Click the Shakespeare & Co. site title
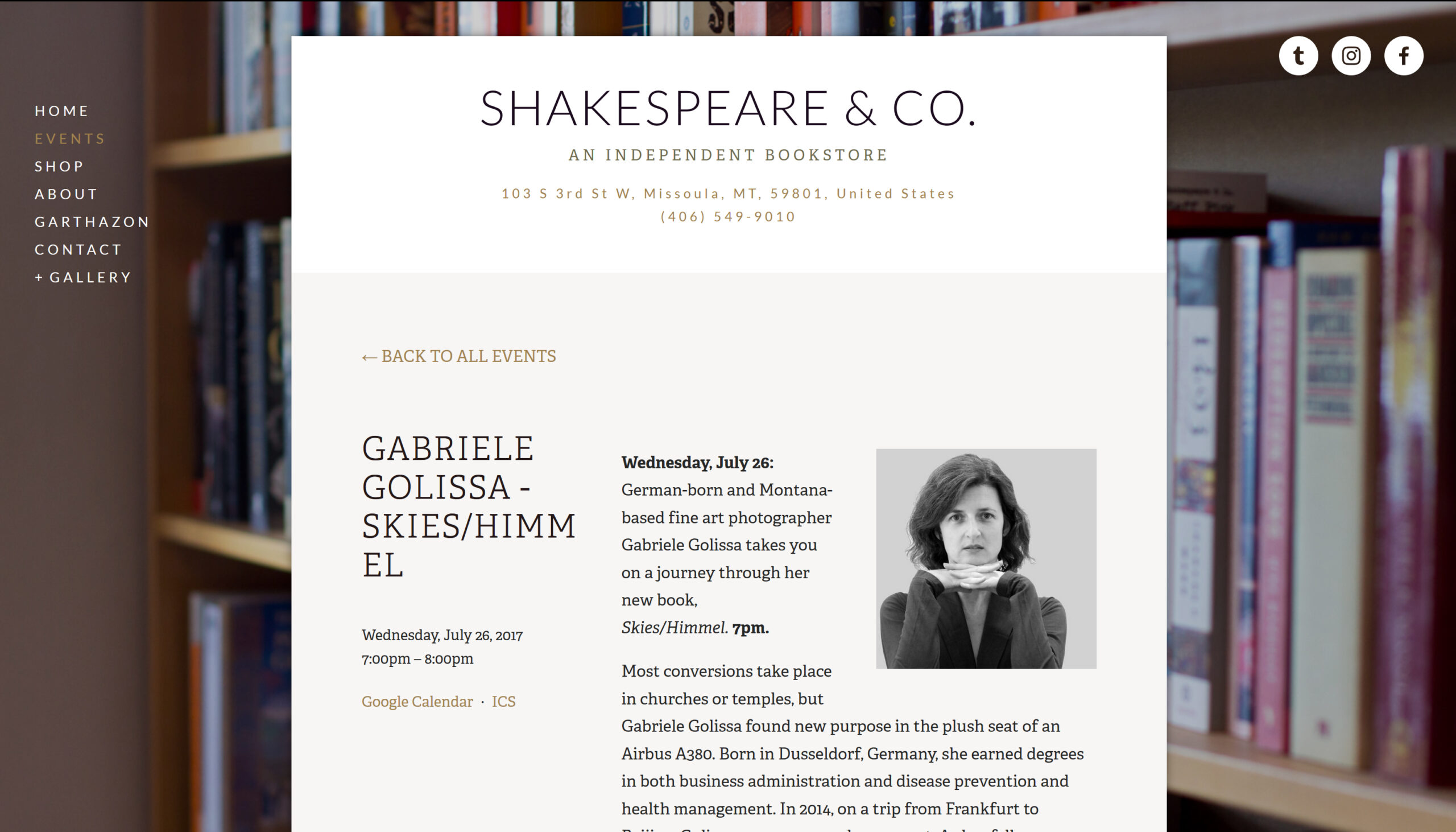 click(728, 108)
